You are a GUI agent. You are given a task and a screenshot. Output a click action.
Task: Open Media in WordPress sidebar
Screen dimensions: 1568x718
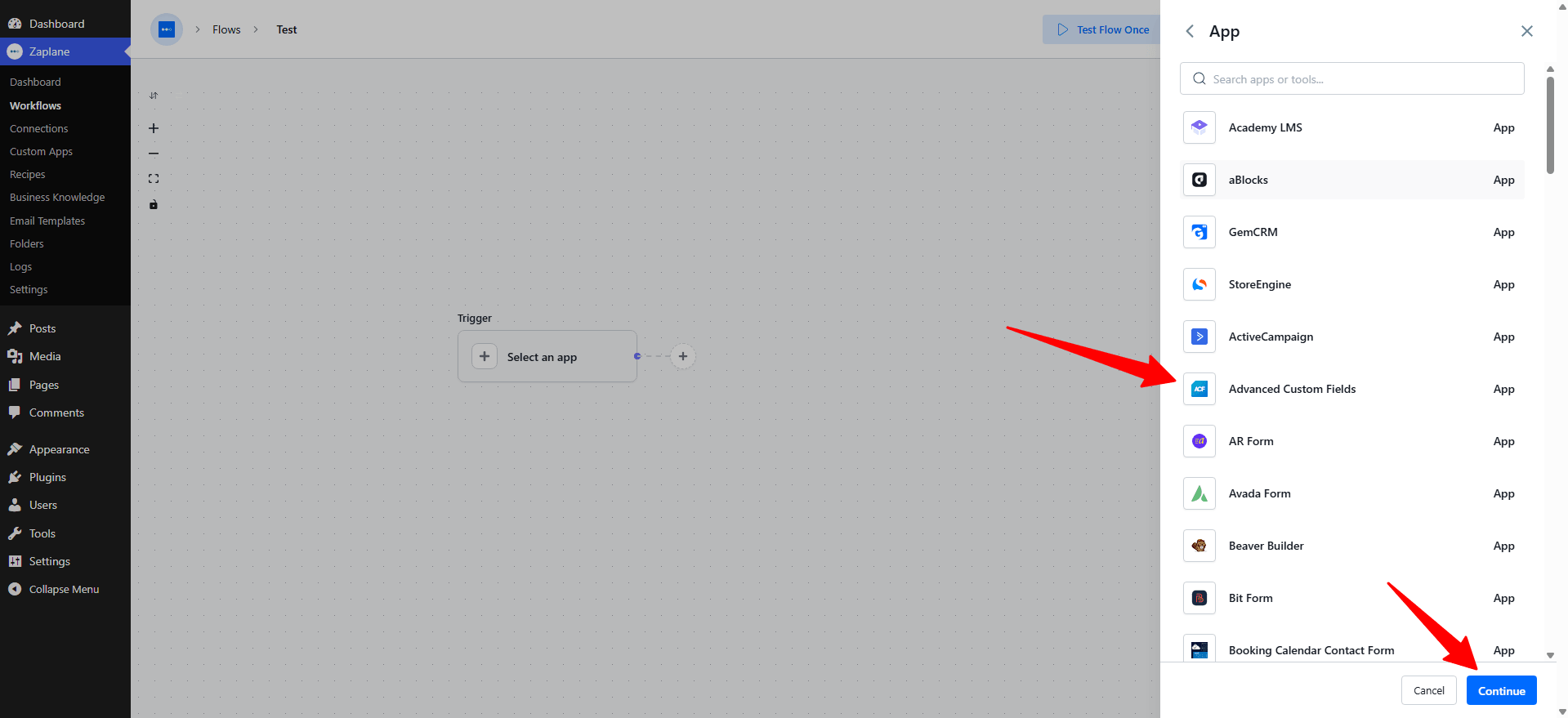(x=65, y=356)
